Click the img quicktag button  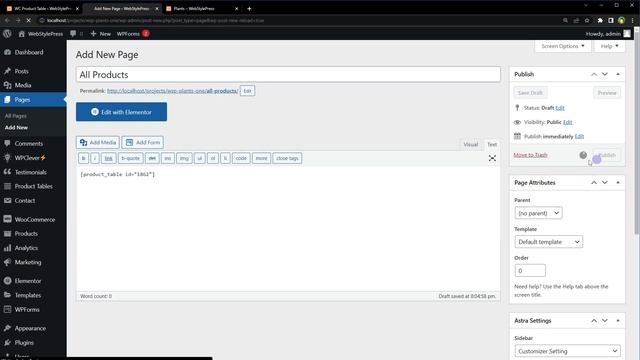[x=184, y=158]
